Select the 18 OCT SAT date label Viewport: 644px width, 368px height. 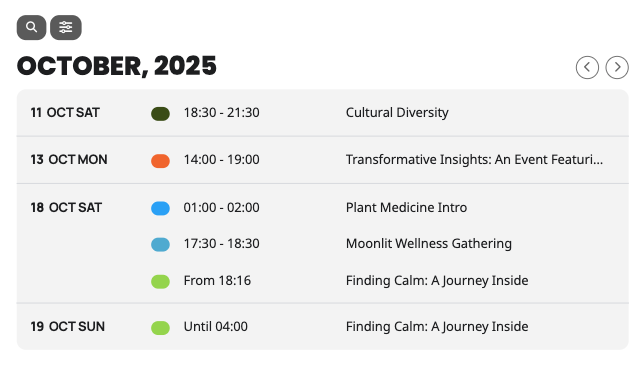point(66,207)
